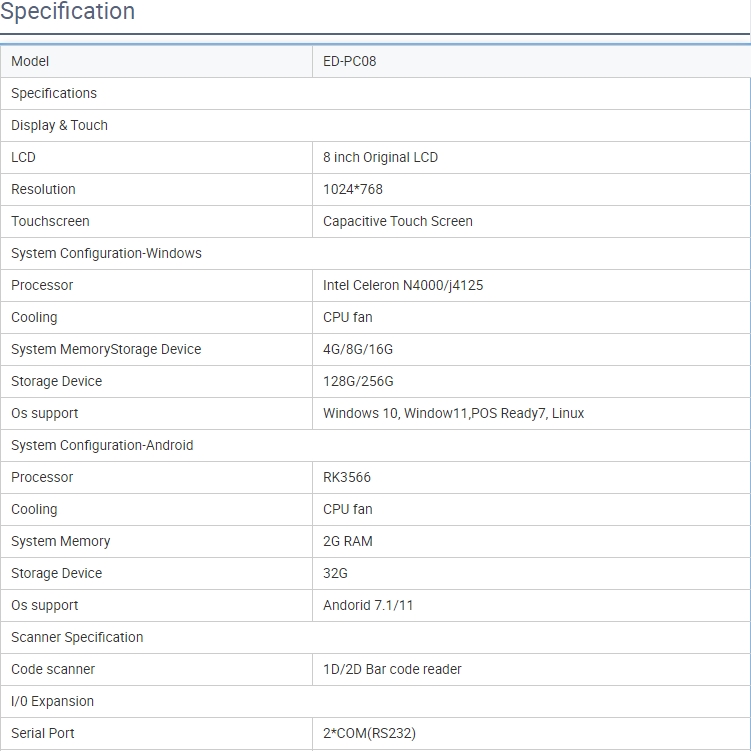
Task: Select 'Intel Celeron N4000/j4125' processor value
Action: [403, 285]
